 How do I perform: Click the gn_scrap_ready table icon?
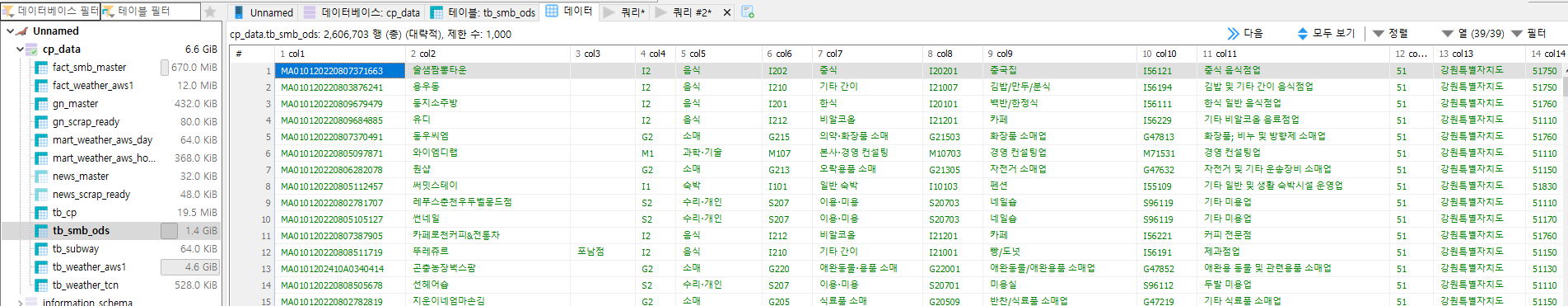pos(41,122)
